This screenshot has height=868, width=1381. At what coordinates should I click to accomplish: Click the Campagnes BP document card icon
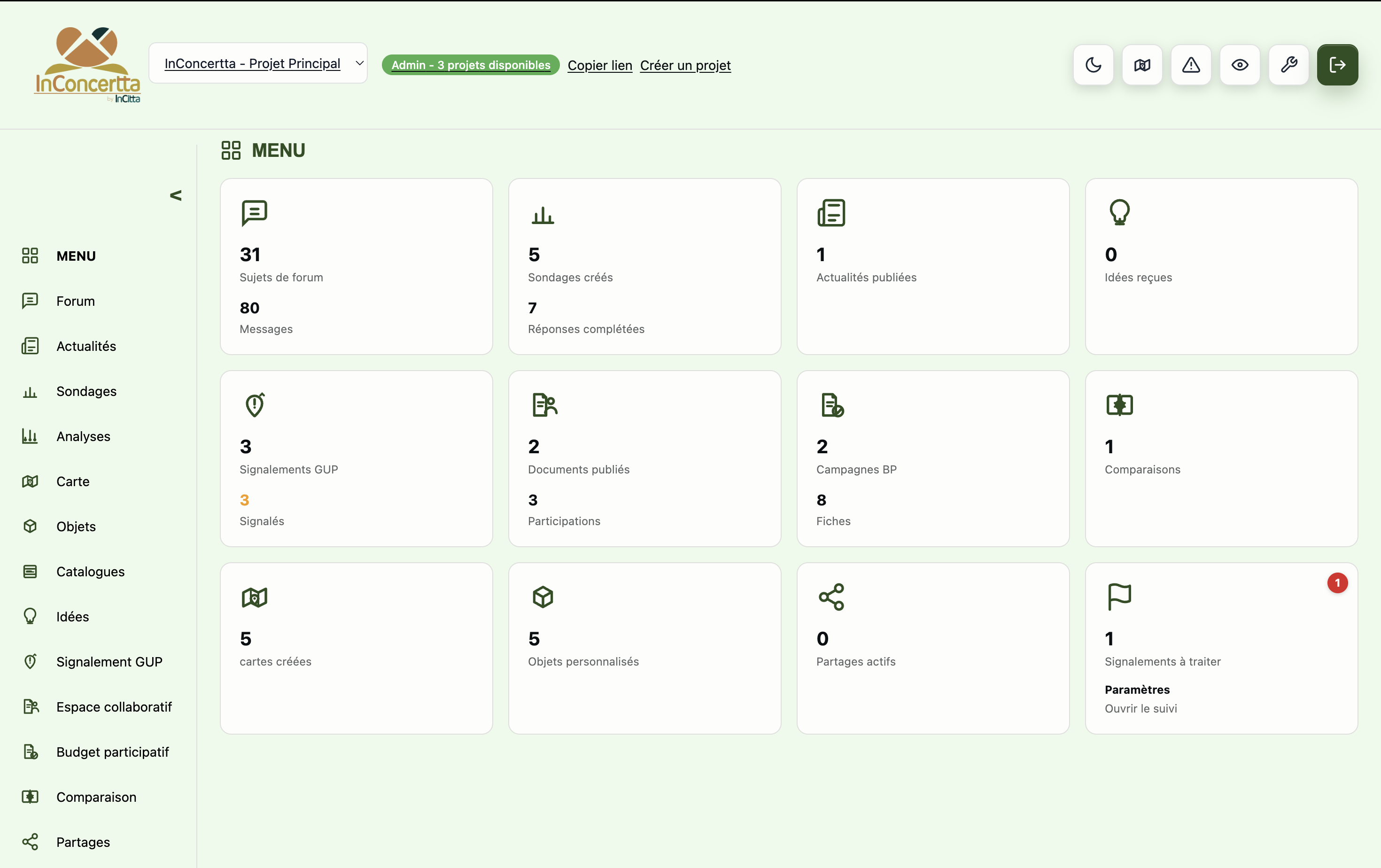[832, 405]
